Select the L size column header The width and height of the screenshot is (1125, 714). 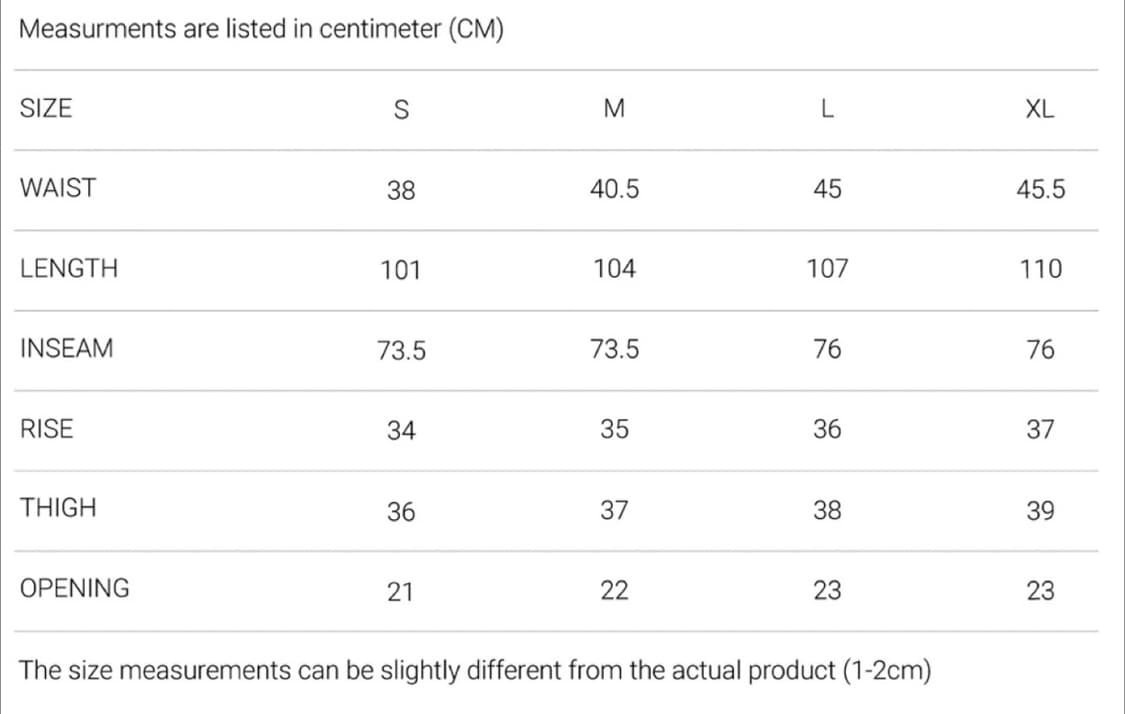click(827, 108)
